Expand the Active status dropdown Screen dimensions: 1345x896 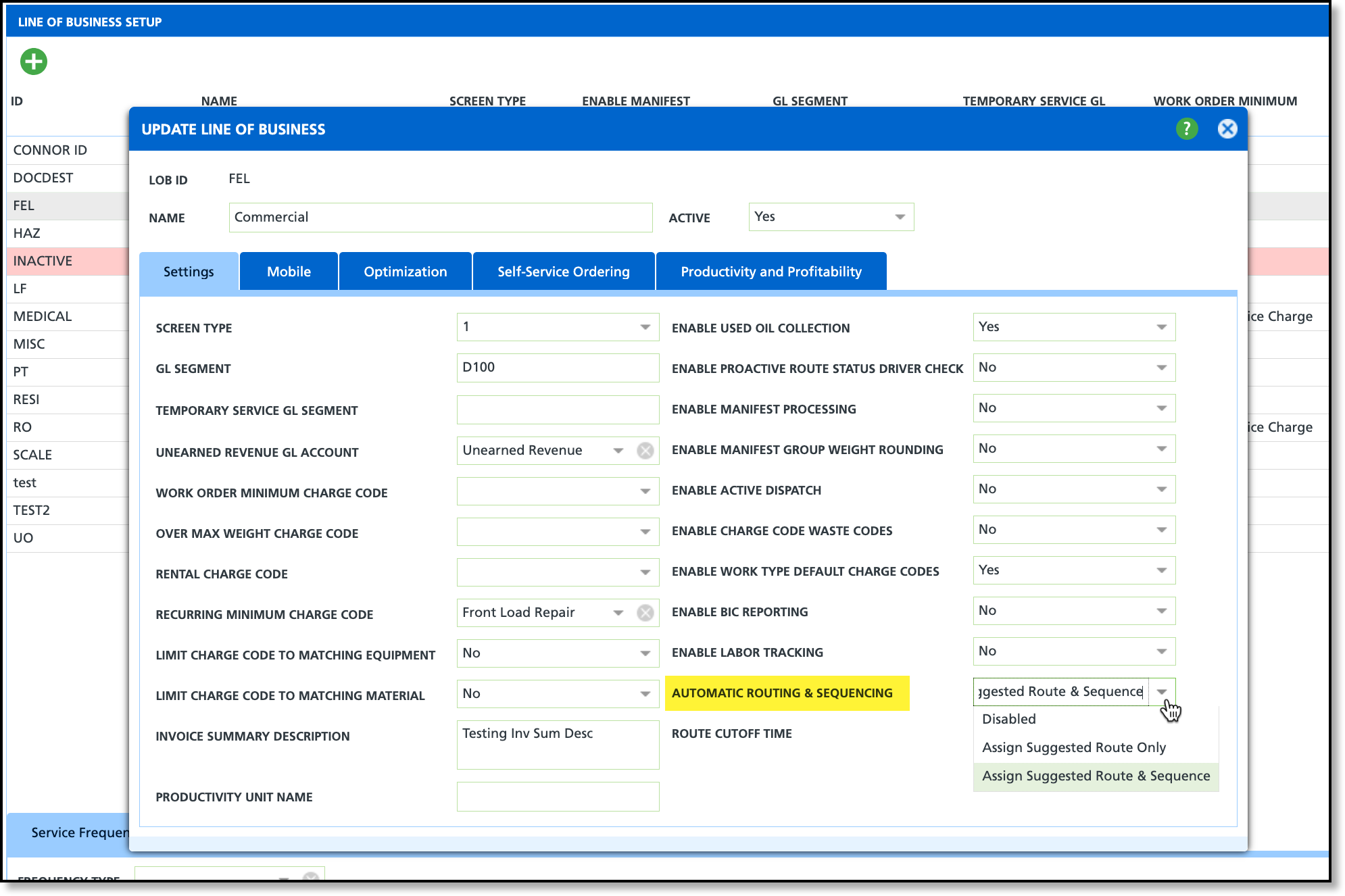pyautogui.click(x=900, y=217)
